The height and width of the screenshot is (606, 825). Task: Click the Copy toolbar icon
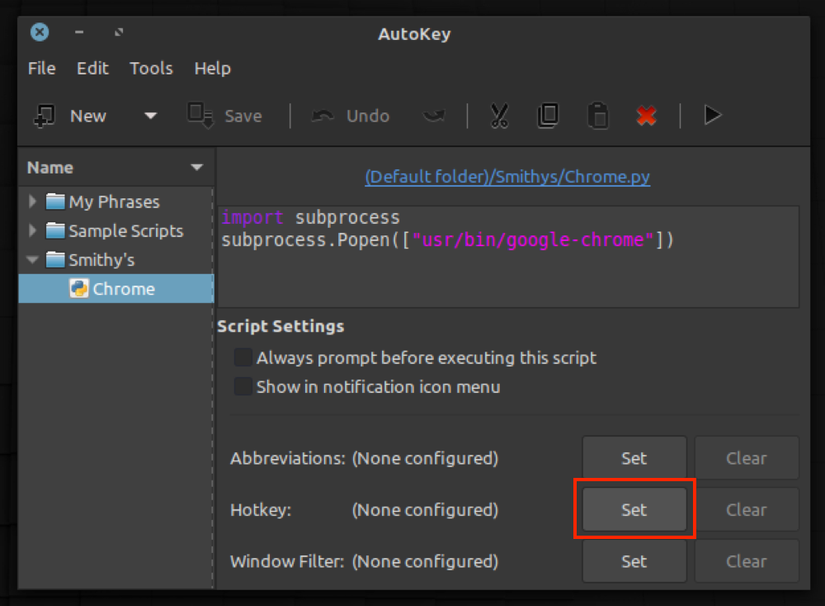[548, 115]
